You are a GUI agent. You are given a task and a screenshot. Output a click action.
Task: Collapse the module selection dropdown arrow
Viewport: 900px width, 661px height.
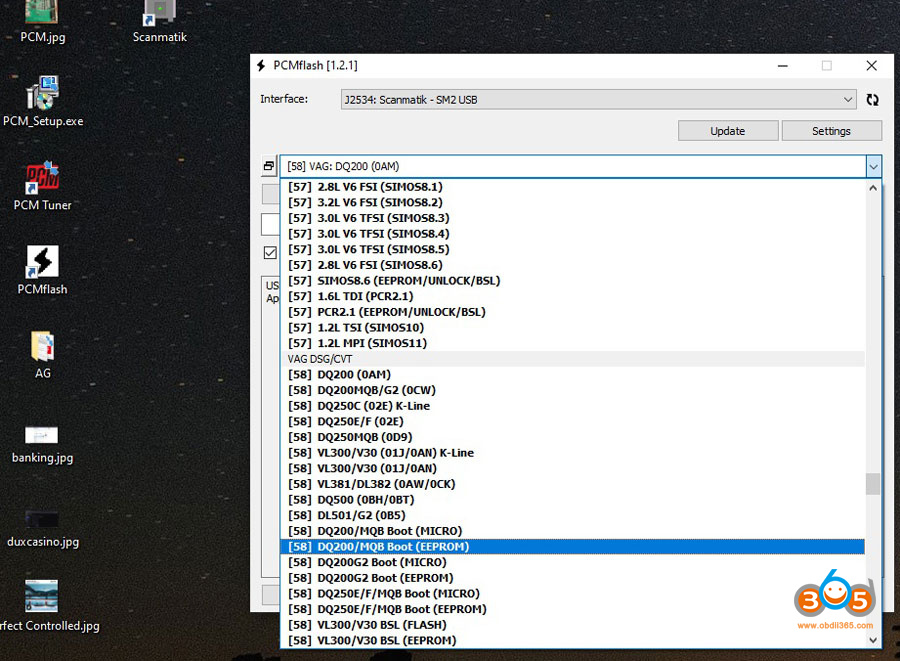[x=873, y=167]
